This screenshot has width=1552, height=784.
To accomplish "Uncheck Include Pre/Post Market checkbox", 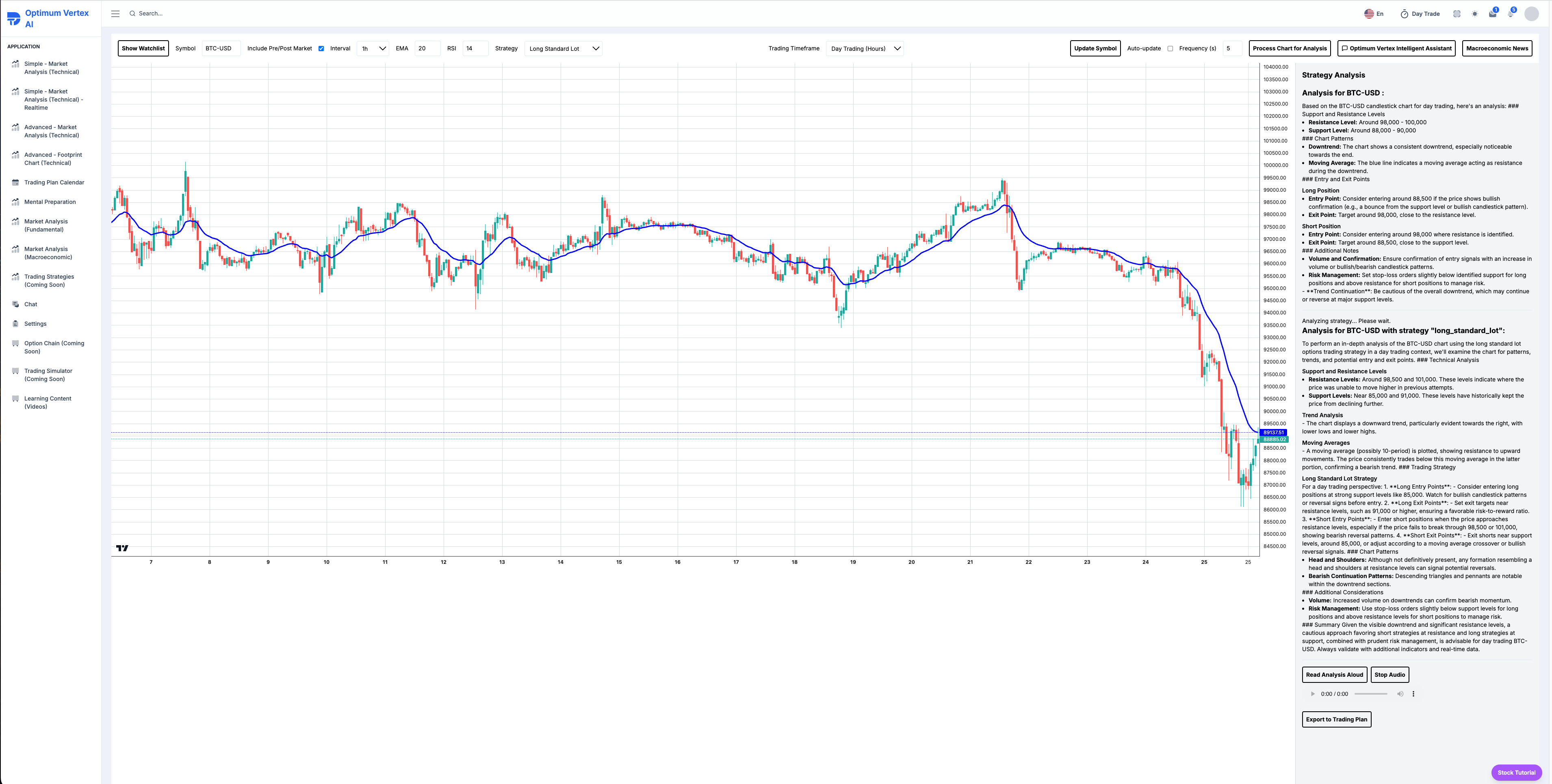I will 321,49.
